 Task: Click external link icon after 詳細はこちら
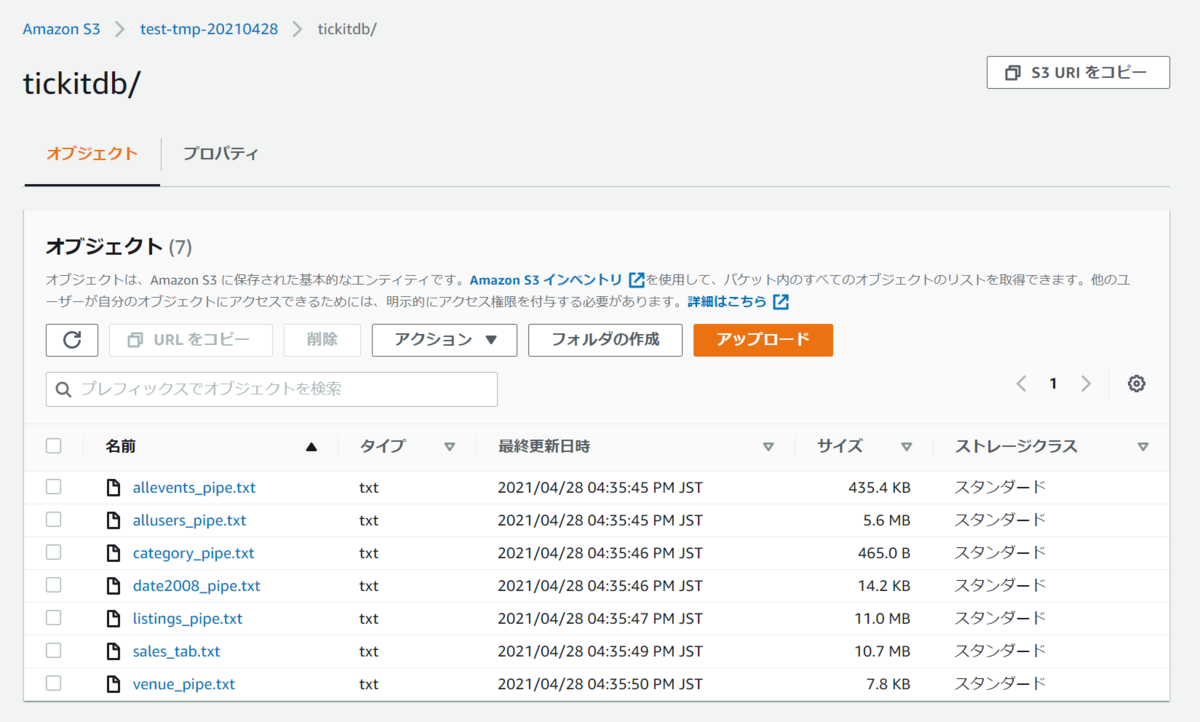(x=781, y=301)
